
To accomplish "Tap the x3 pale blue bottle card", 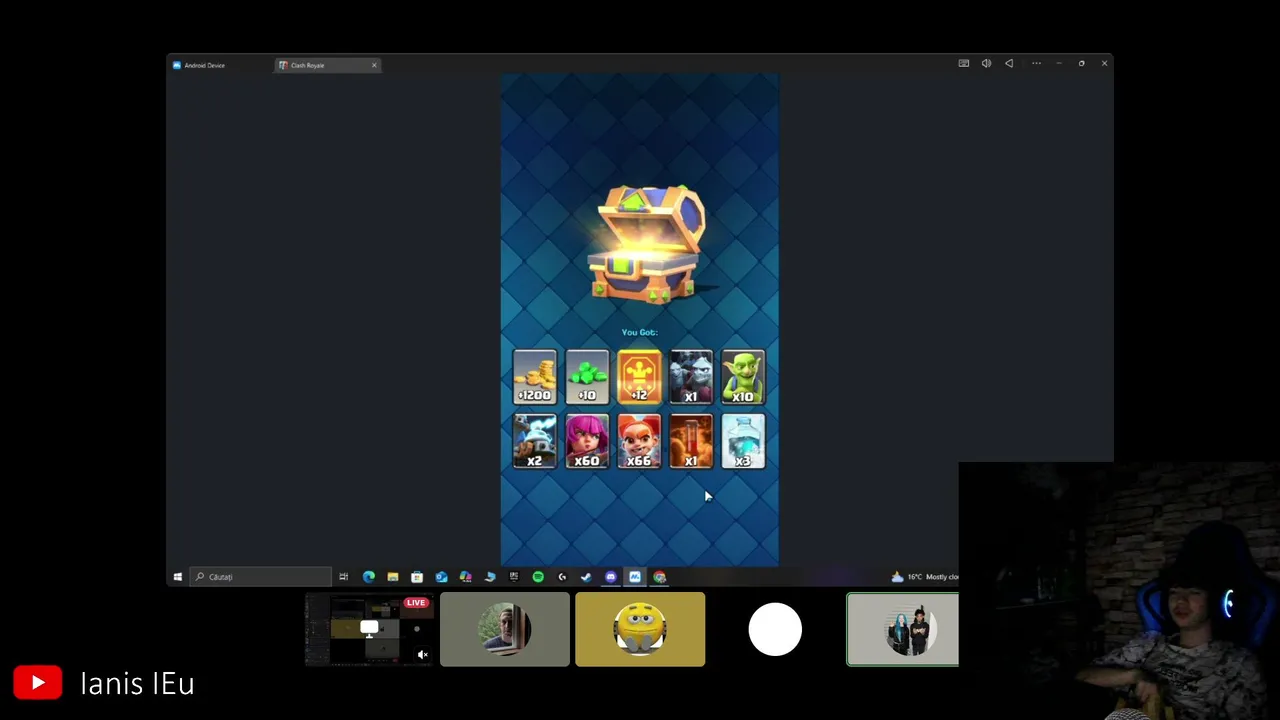I will 743,442.
